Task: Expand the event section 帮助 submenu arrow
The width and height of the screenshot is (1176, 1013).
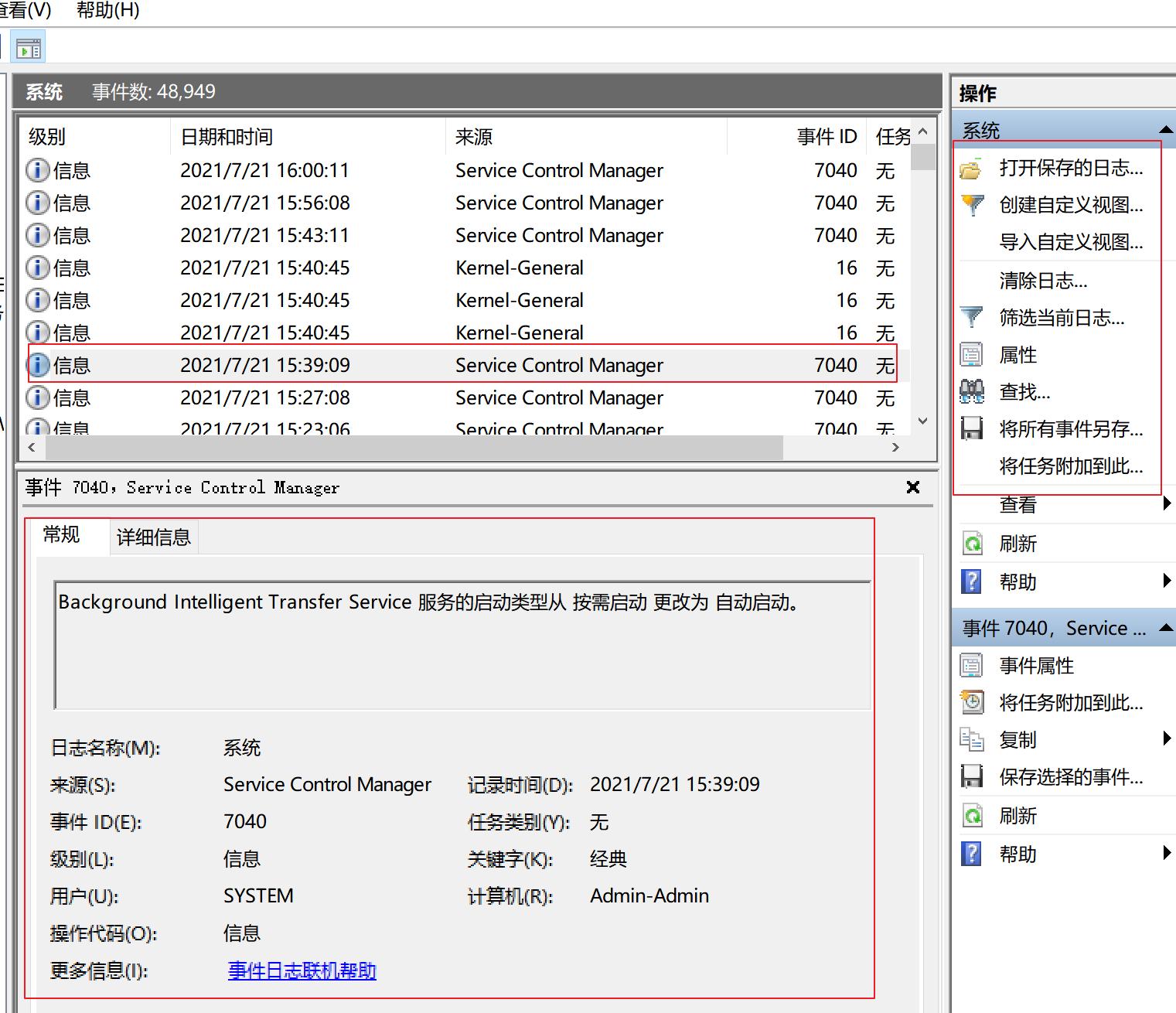Action: pyautogui.click(x=1167, y=853)
